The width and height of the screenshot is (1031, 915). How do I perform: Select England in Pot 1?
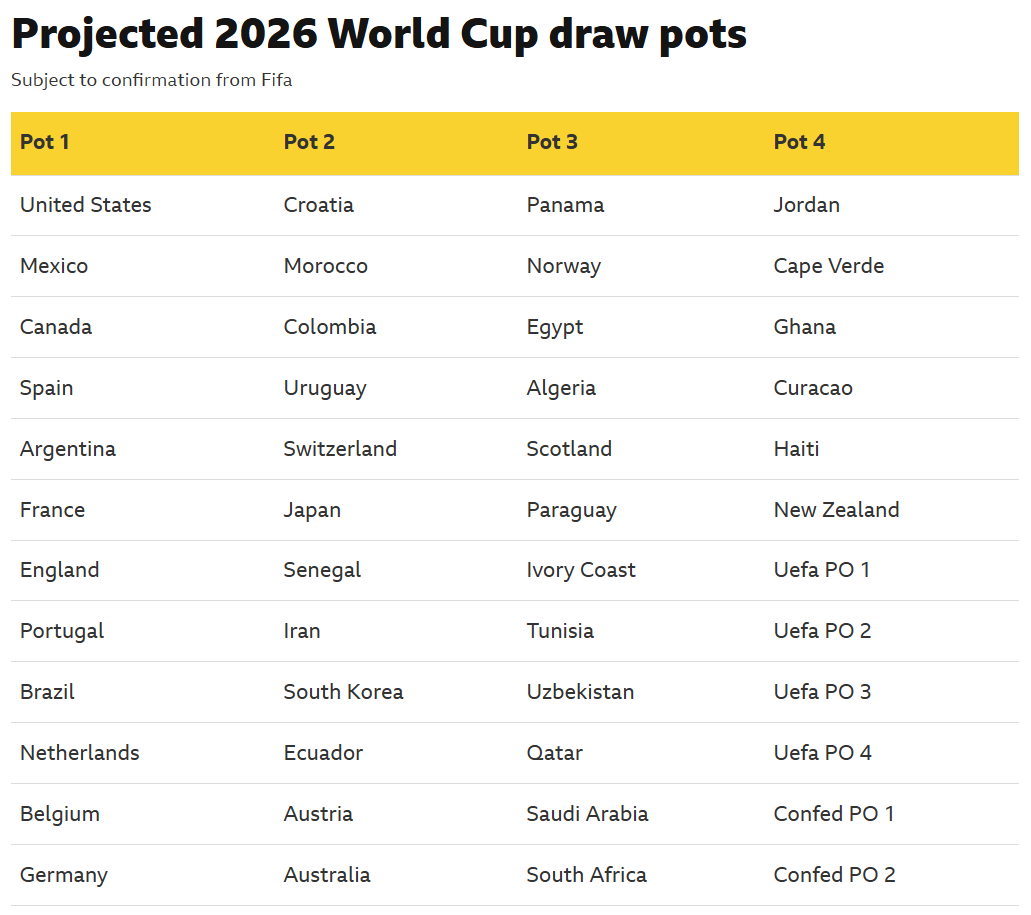[x=60, y=570]
